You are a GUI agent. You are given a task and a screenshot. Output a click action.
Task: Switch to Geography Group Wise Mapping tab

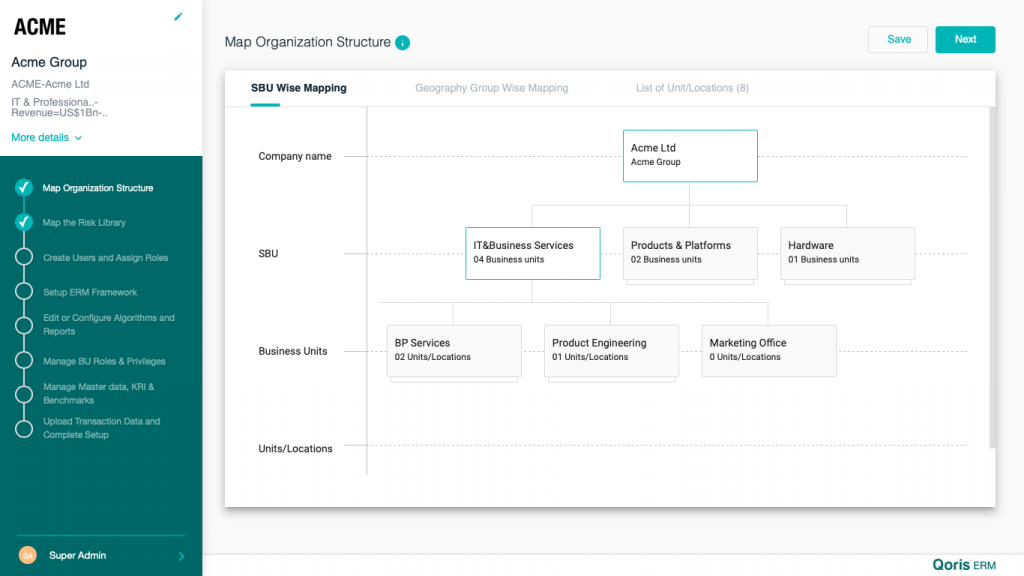(x=492, y=88)
